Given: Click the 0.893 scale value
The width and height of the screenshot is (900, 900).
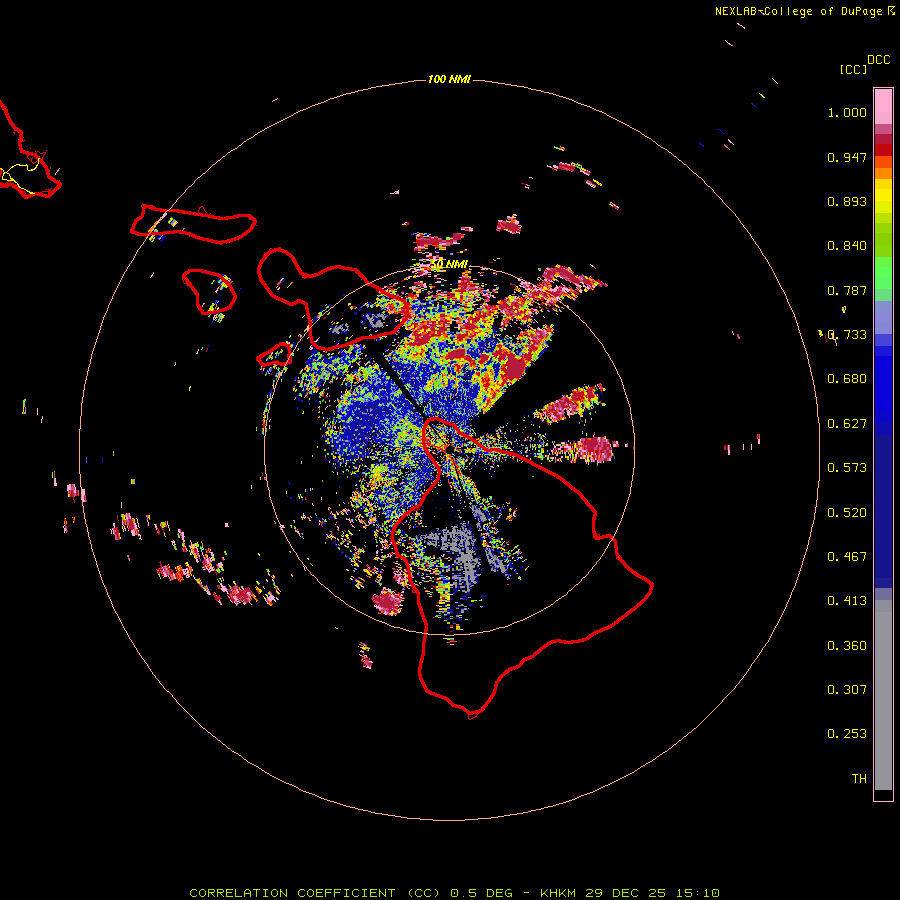Looking at the screenshot, I should (847, 201).
